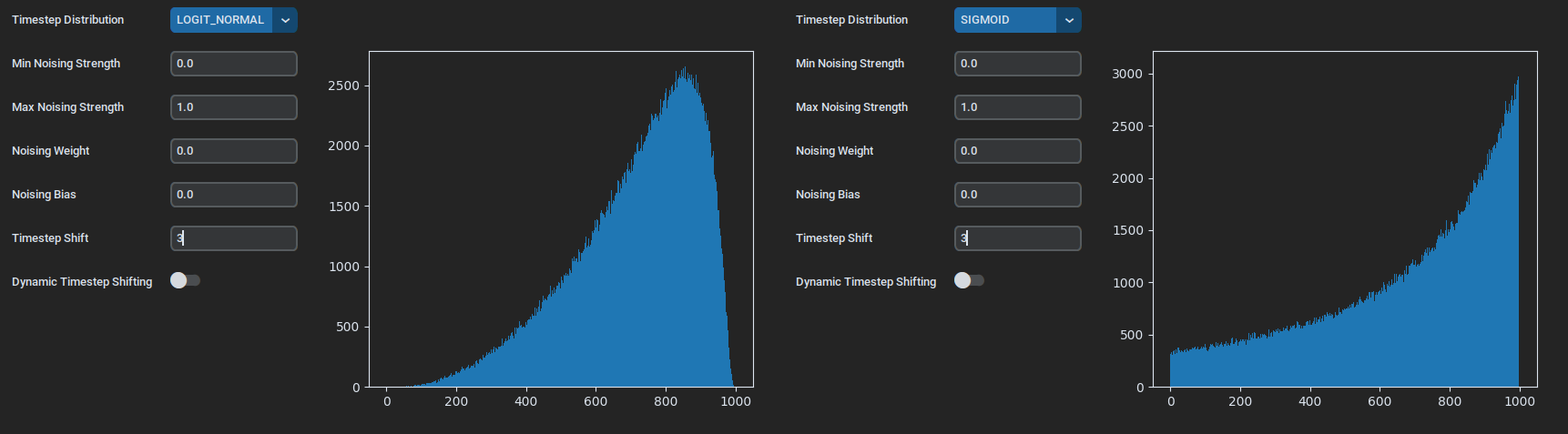Focus Noising Bias field in LOGIT_NORMAL panel
This screenshot has width=1568, height=434.
pos(234,195)
